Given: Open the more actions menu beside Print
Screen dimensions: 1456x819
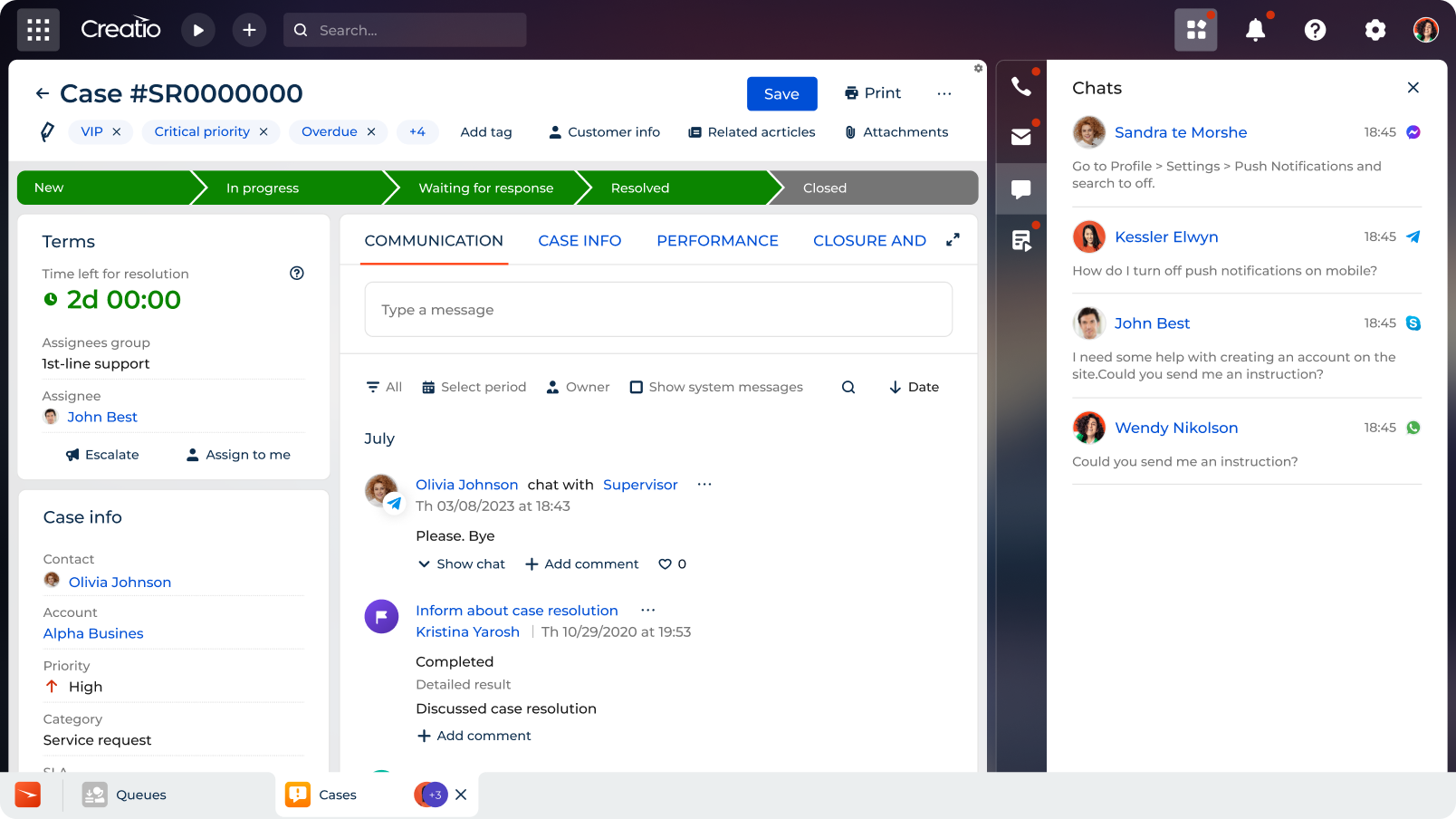Looking at the screenshot, I should [944, 93].
